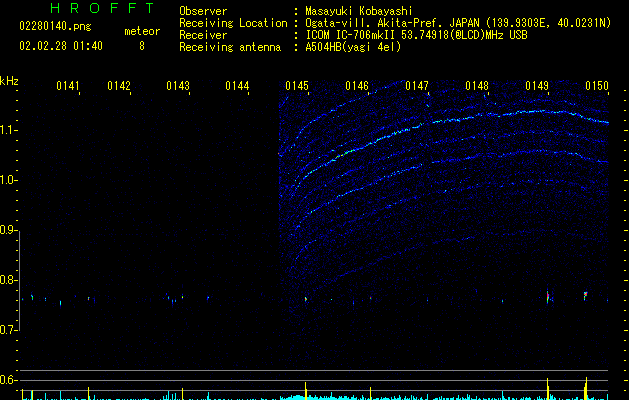Click the 0143 time marker
Screen dimensions: 629x400
pyautogui.click(x=178, y=86)
